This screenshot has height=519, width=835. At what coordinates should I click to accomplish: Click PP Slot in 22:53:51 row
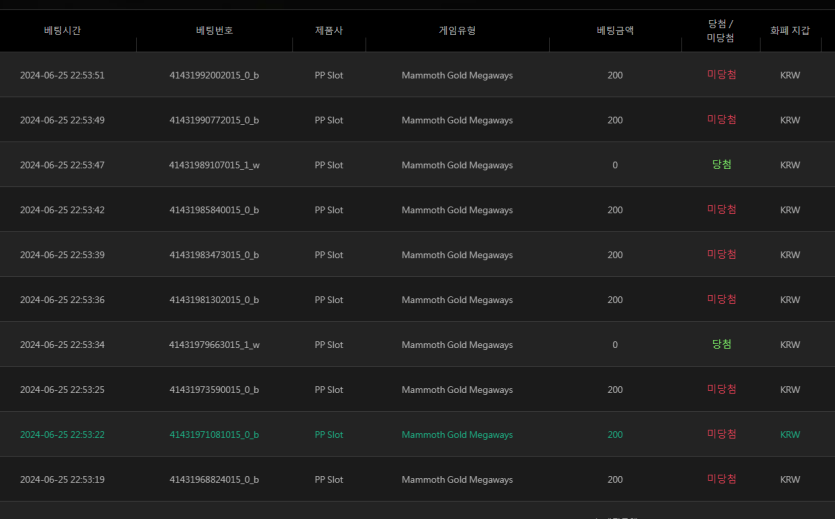coord(329,75)
